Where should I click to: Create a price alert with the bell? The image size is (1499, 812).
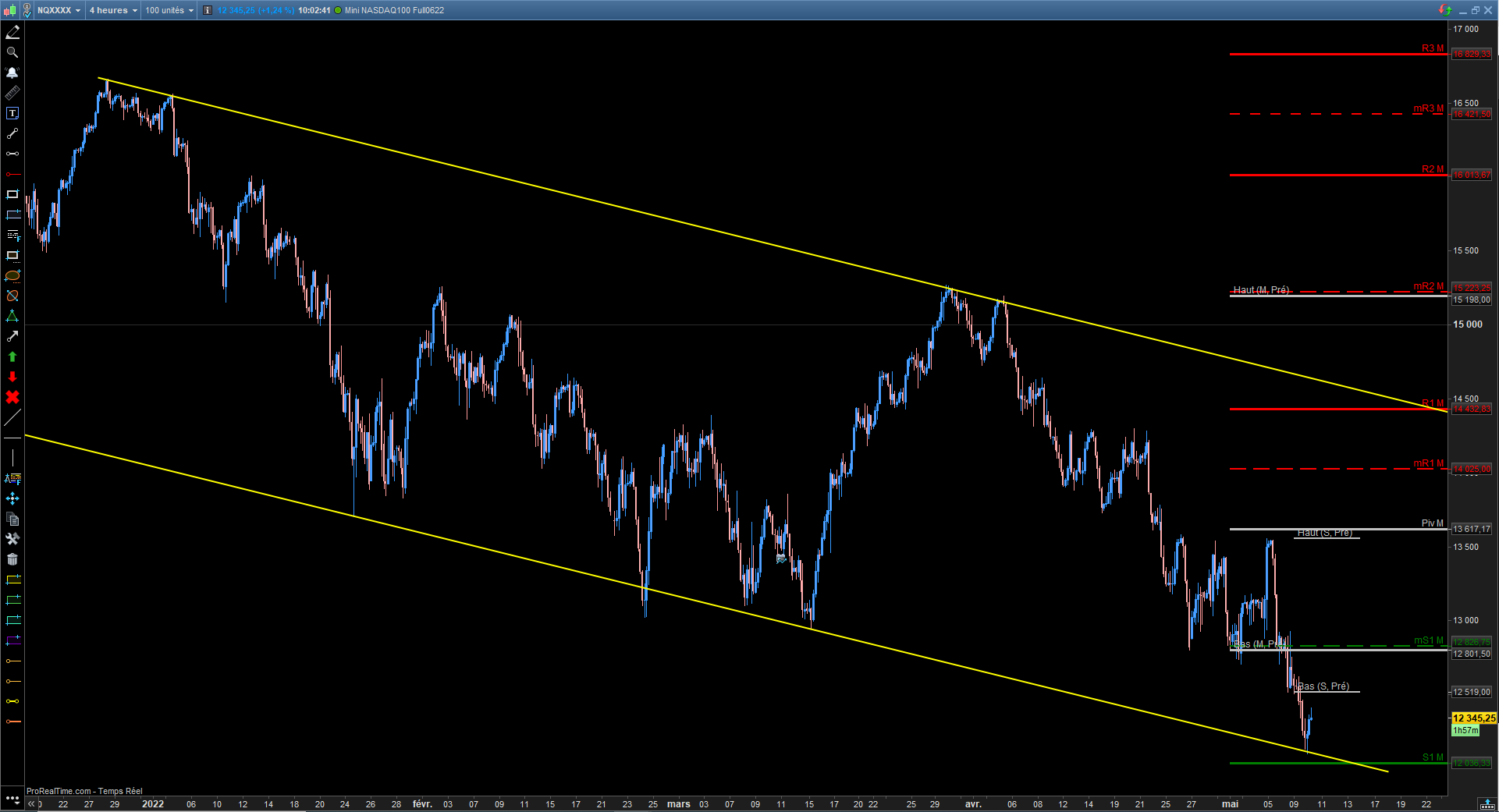[12, 73]
